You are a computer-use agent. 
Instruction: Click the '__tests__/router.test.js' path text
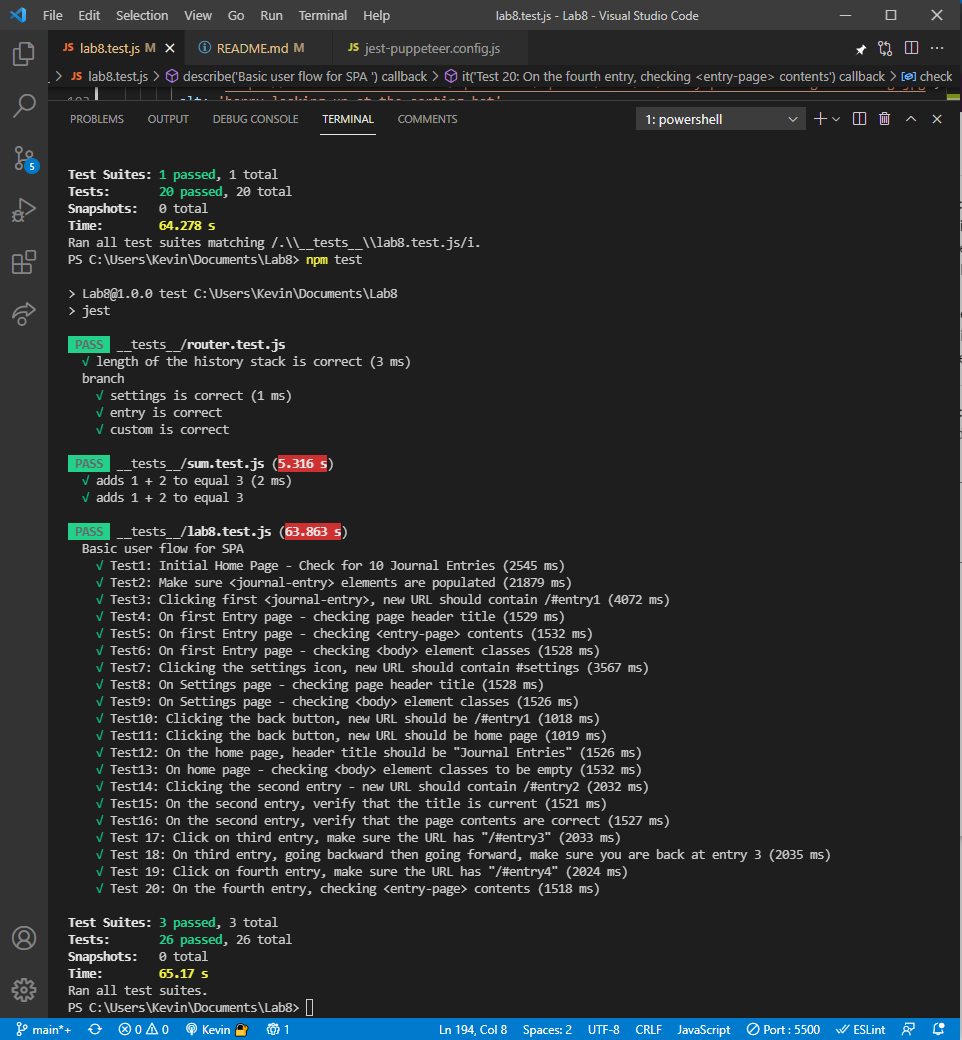pos(201,344)
